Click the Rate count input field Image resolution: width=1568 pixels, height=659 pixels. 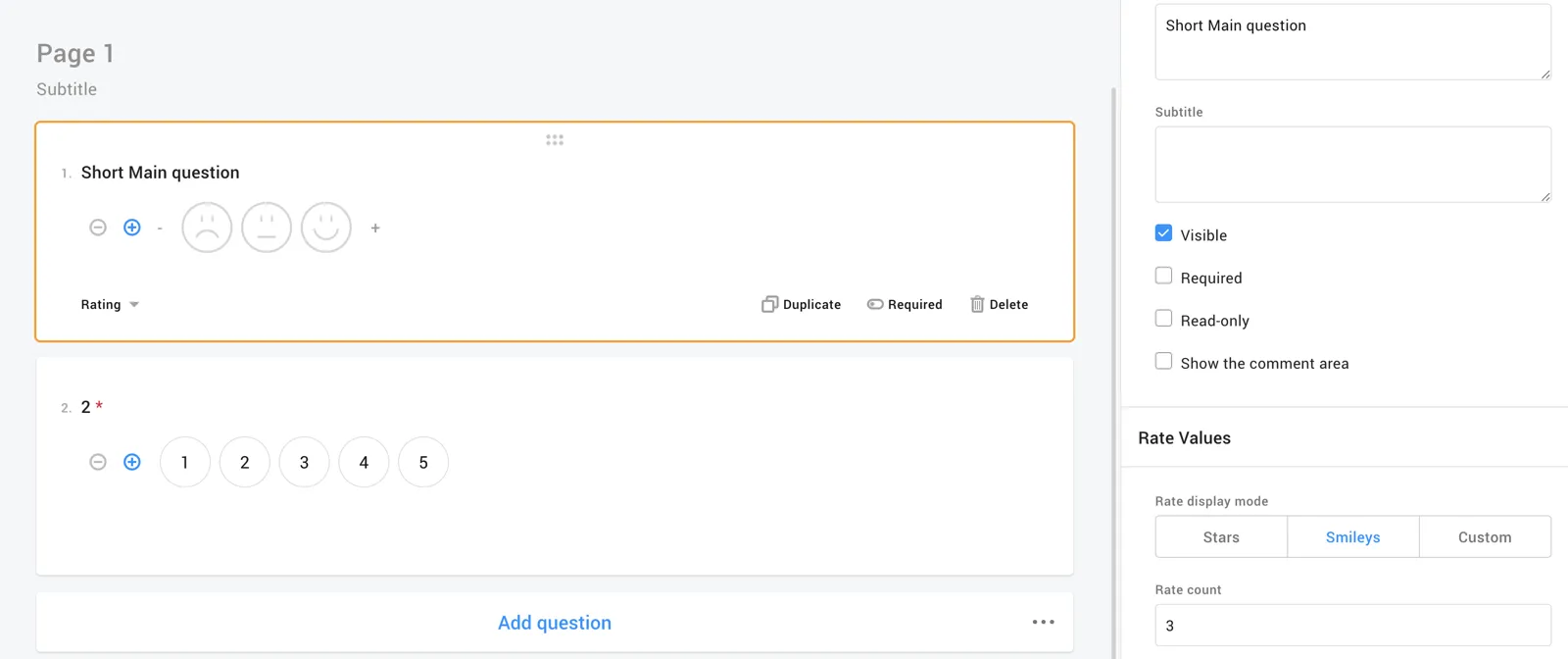pos(1352,626)
